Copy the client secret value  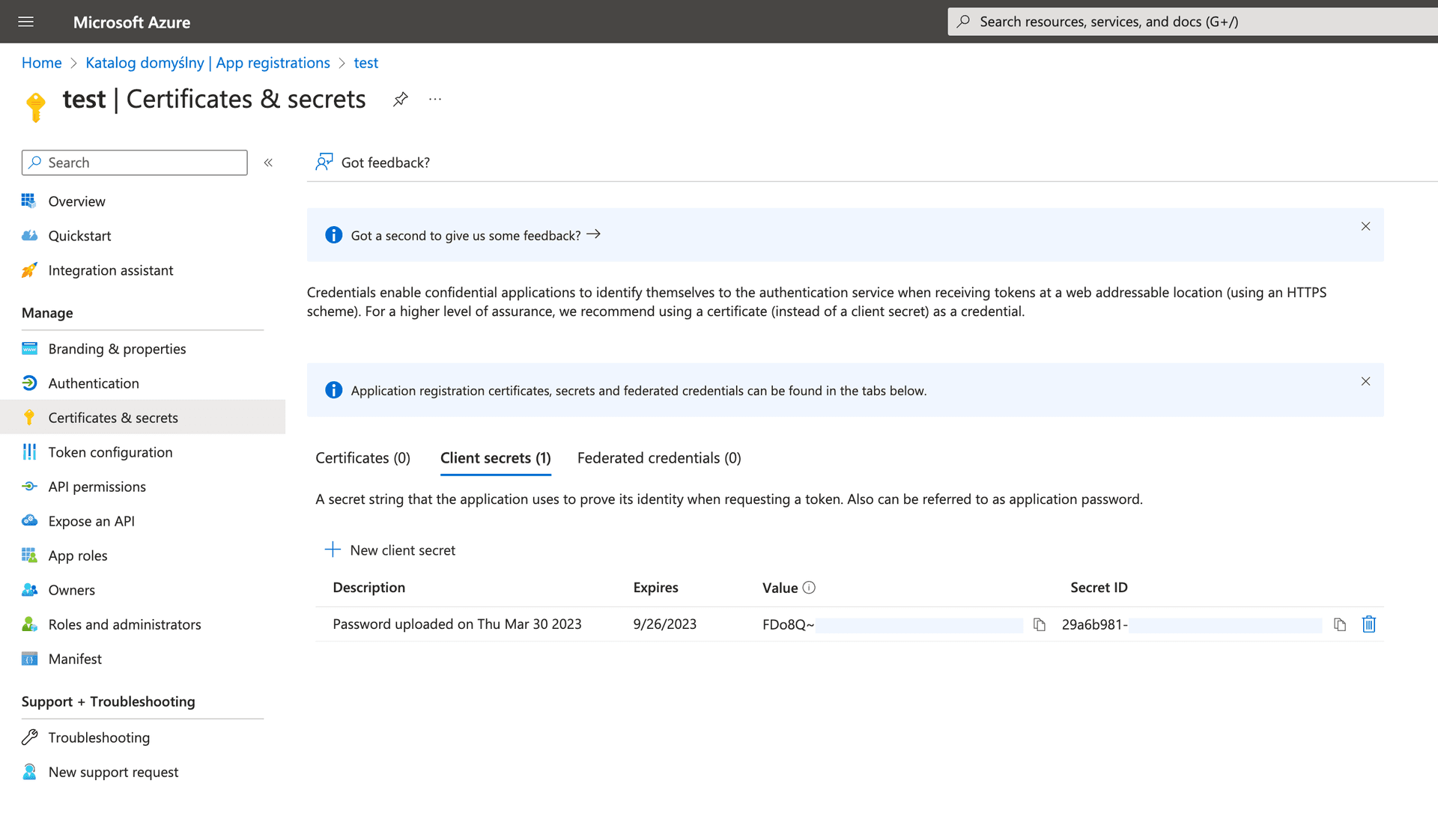[1039, 624]
